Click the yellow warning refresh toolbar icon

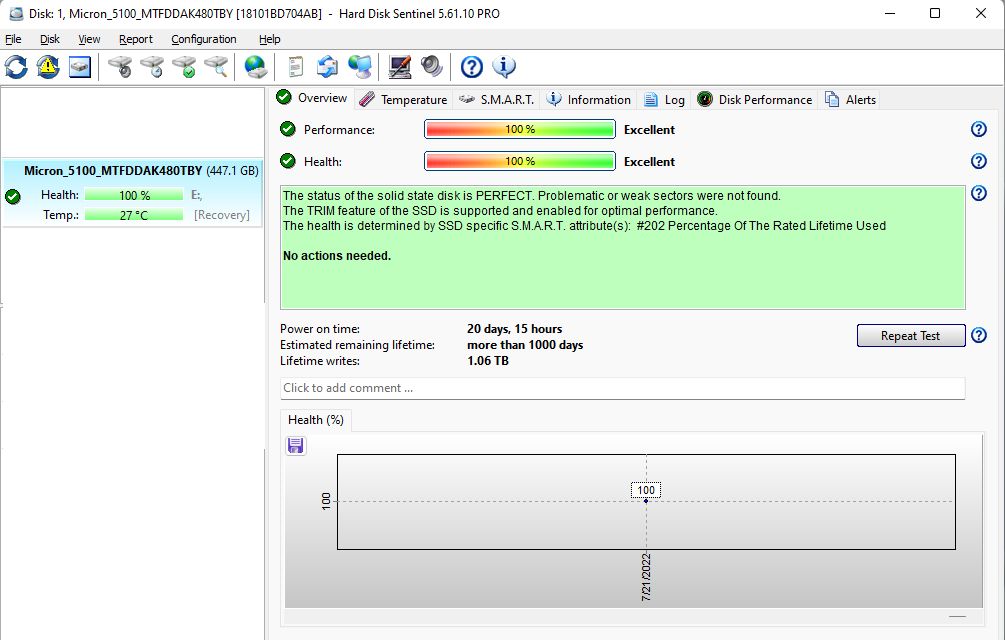(48, 67)
